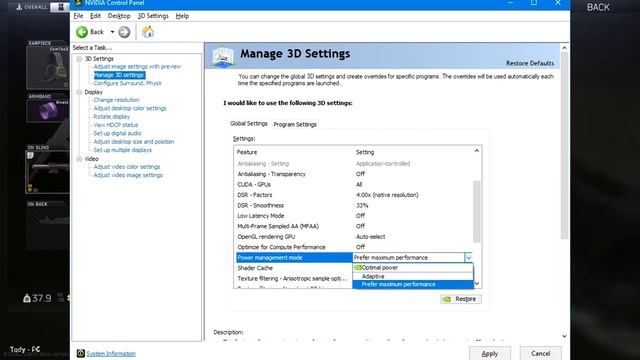The height and width of the screenshot is (360, 640).
Task: Click the main panel scroll up arrow
Action: click(564, 48)
